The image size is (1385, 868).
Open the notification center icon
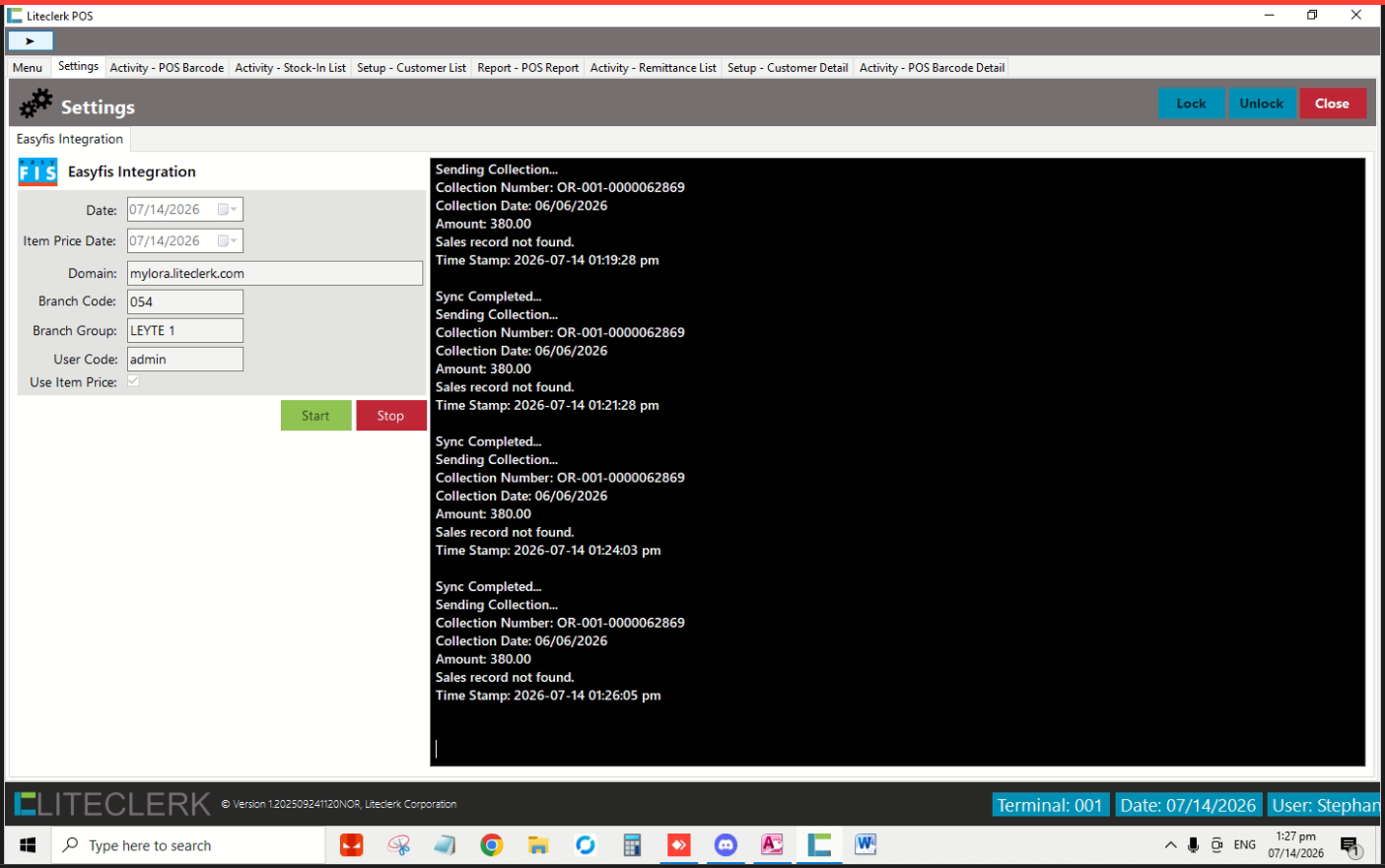[x=1350, y=846]
